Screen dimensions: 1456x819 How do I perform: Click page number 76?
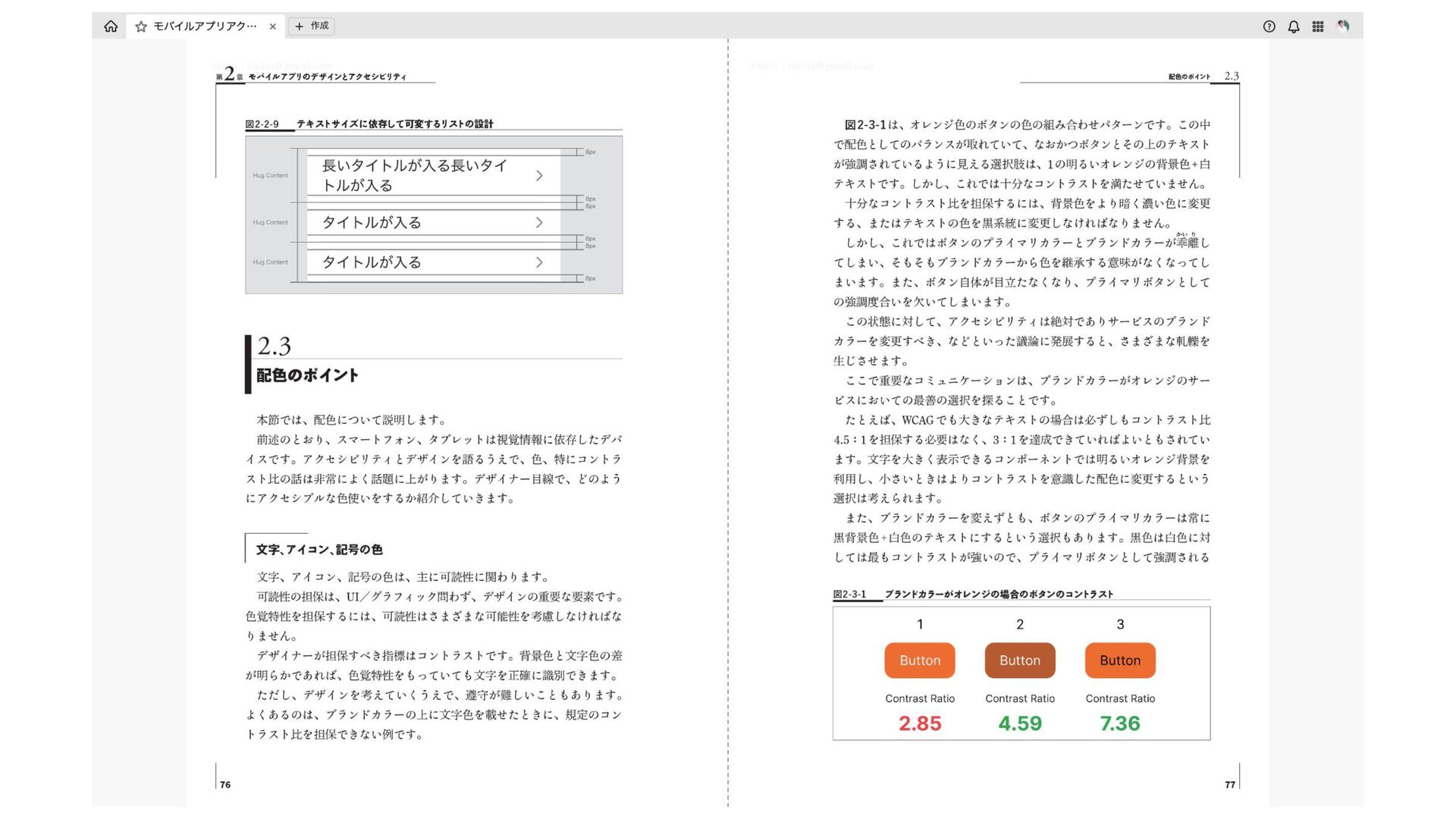tap(225, 785)
